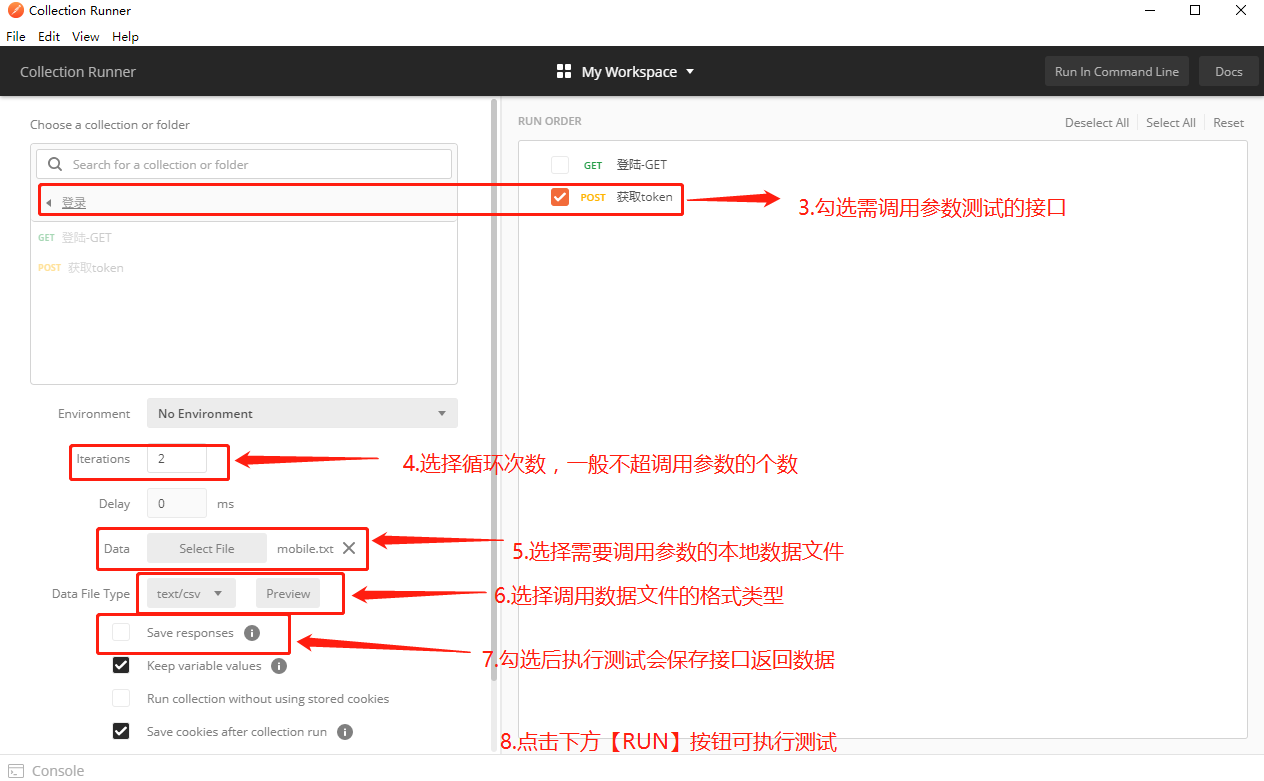Viewport: 1264px width, 781px height.
Task: Click the 获取token request name in run order
Action: [x=645, y=197]
